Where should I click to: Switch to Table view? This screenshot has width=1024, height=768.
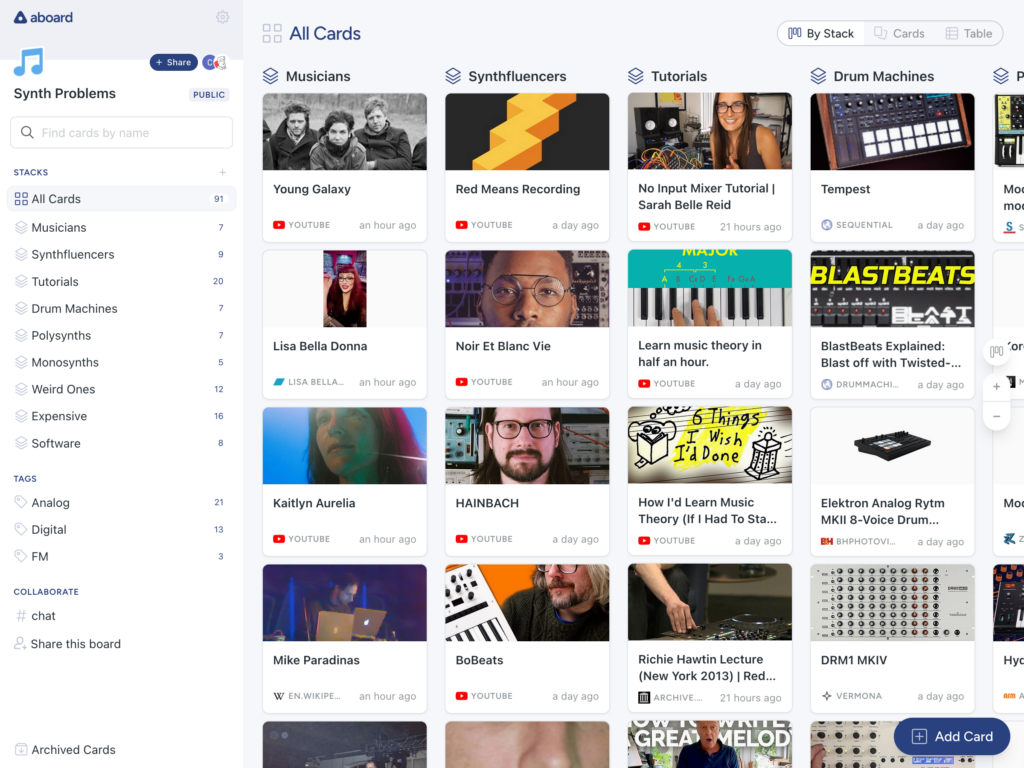pos(969,33)
